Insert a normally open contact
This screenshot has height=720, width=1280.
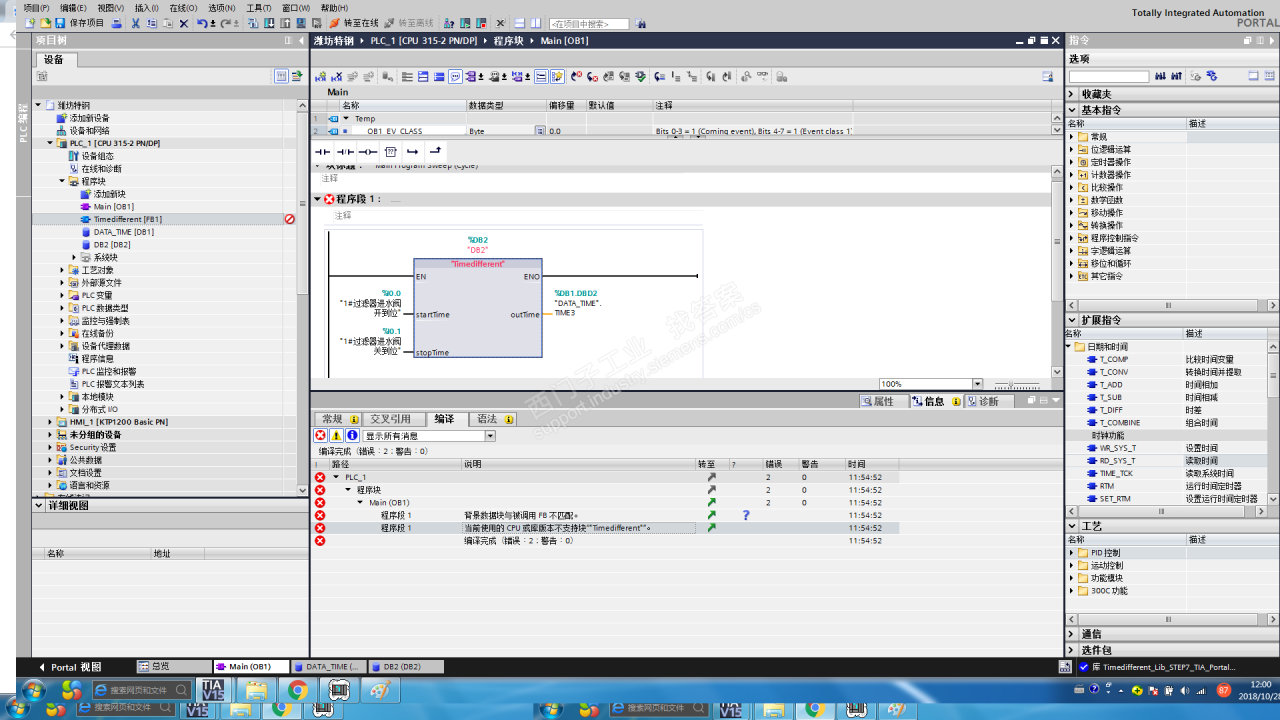(322, 152)
